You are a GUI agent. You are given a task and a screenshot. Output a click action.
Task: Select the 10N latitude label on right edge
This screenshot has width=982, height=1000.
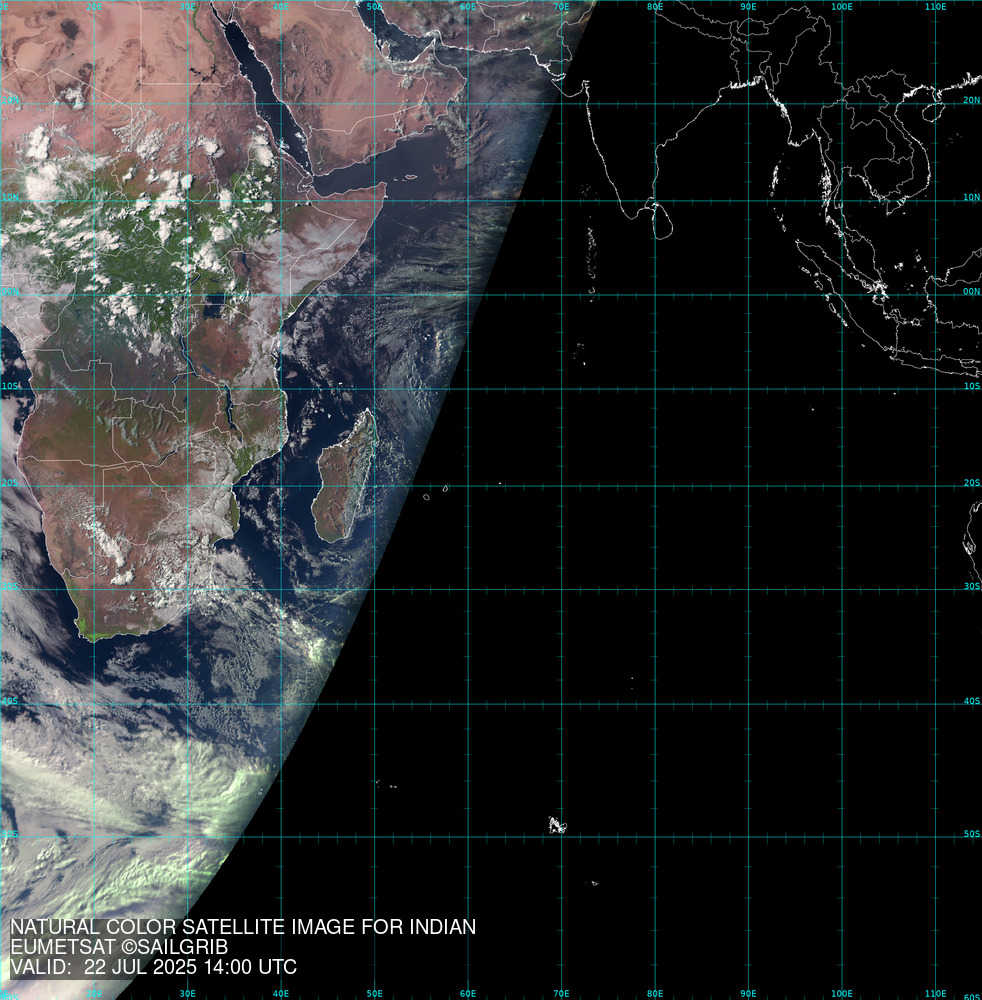coord(971,197)
